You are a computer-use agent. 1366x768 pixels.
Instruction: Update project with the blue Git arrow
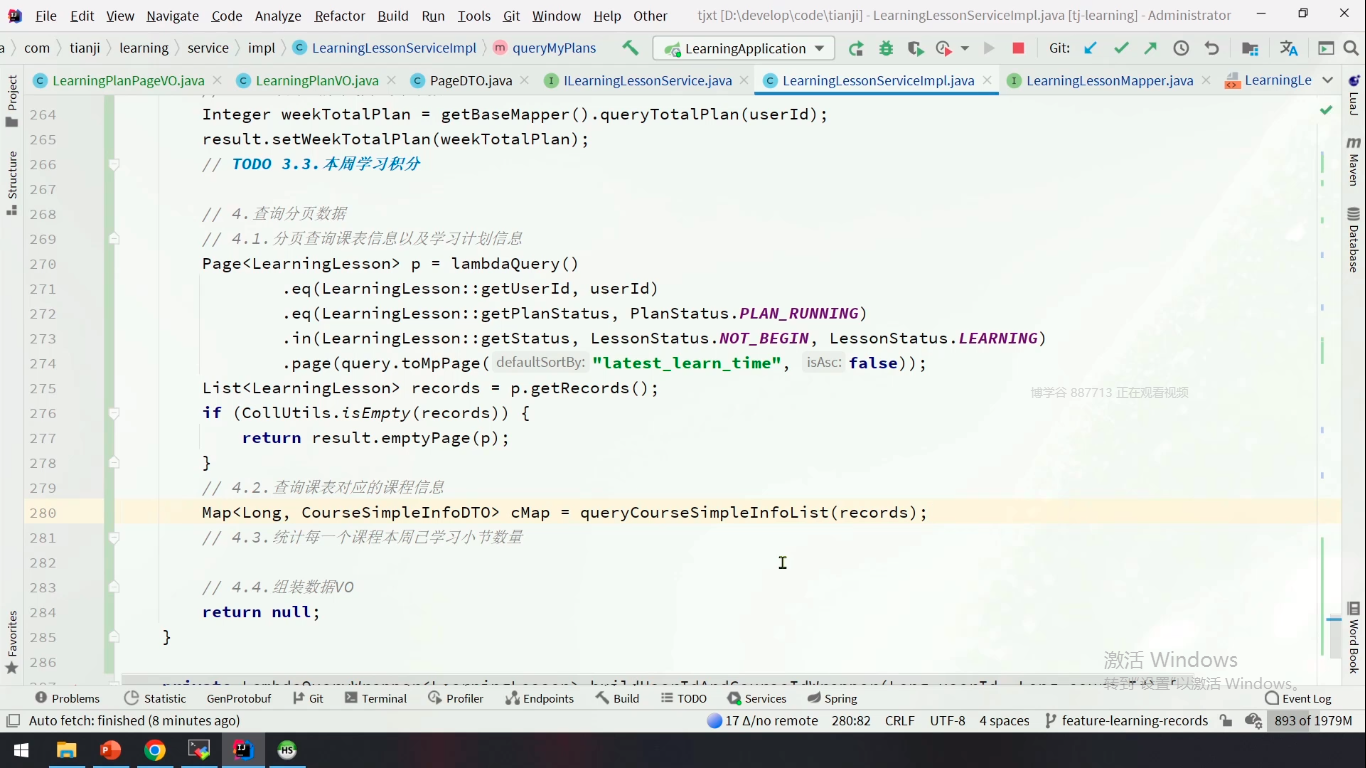tap(1091, 48)
